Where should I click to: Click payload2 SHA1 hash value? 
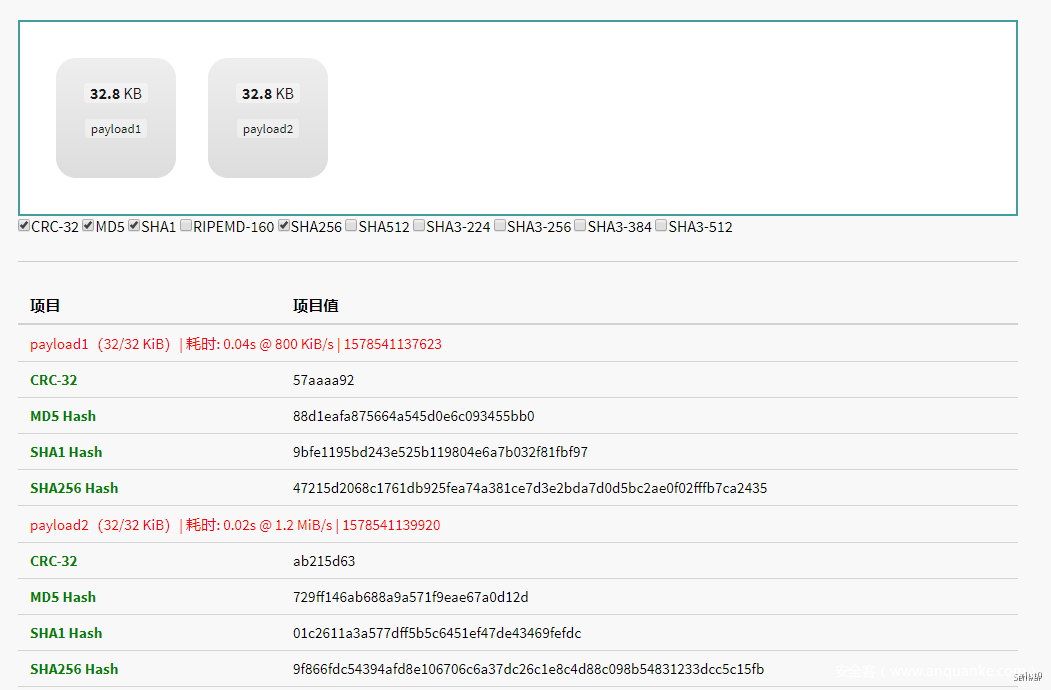[436, 633]
